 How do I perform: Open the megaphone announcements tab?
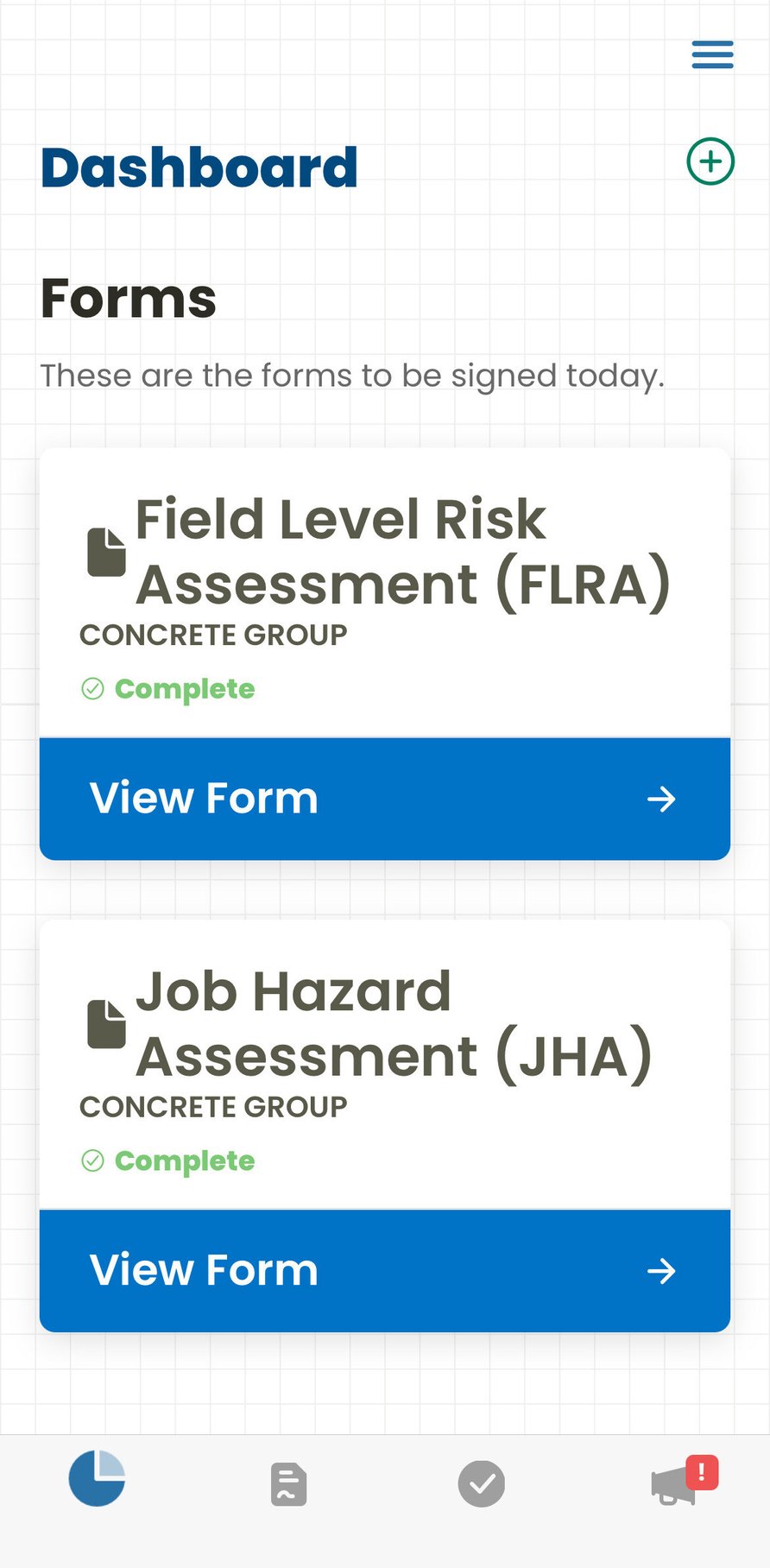(x=672, y=1487)
